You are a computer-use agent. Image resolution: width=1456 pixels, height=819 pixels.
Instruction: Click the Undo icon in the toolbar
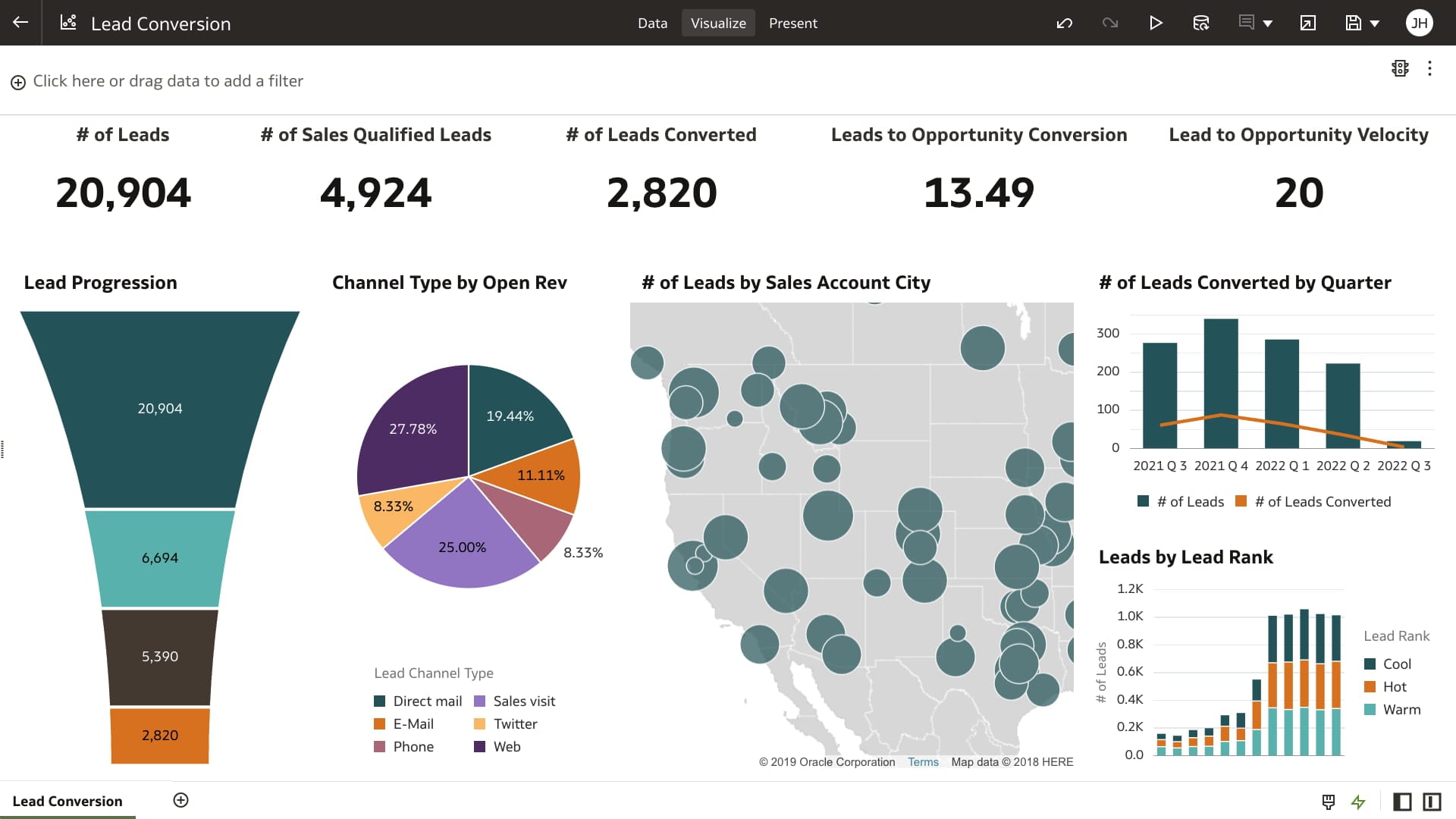(1064, 23)
